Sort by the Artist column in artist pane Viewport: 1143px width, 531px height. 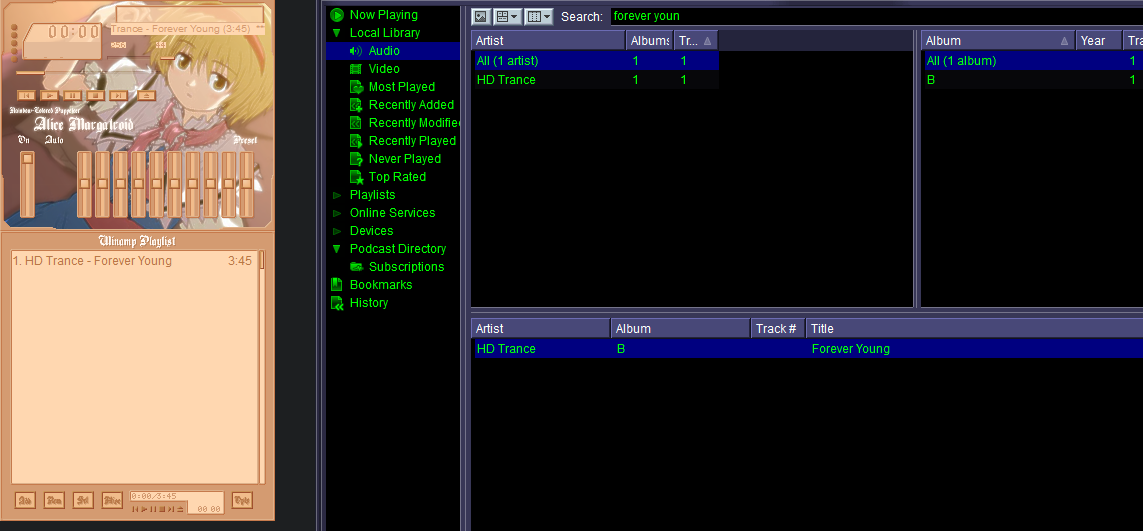548,41
